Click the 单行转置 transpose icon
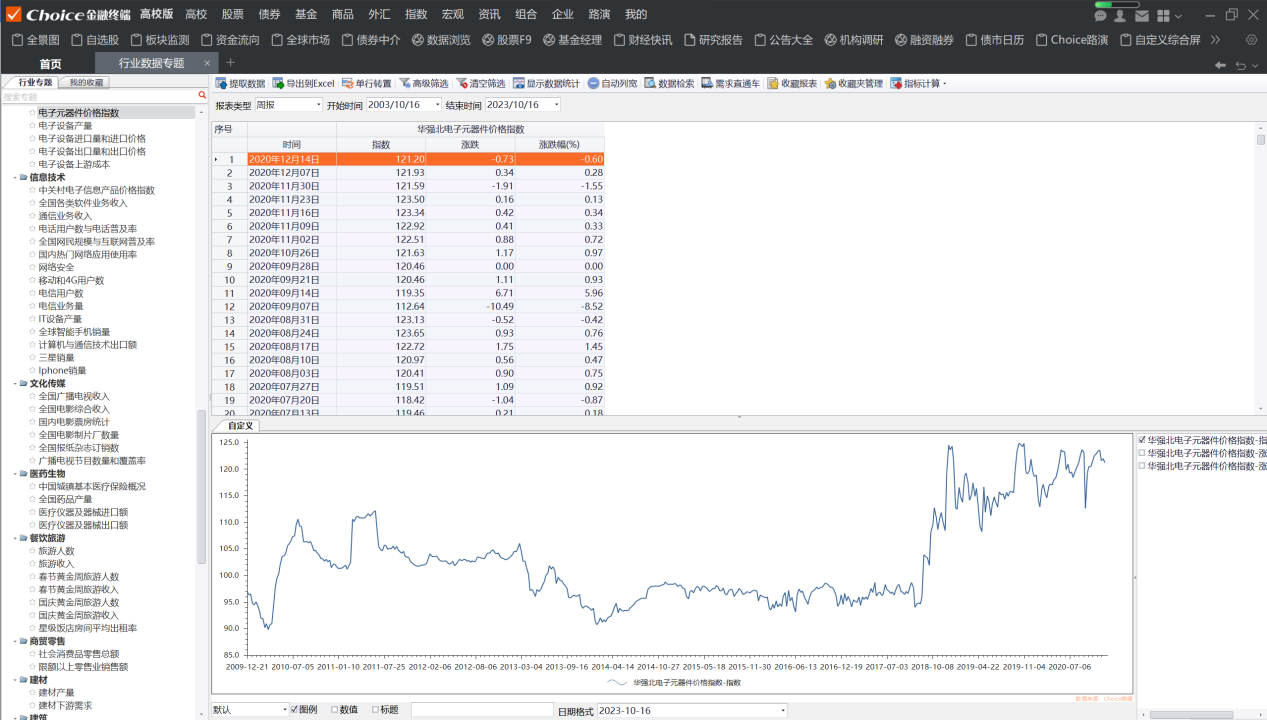This screenshot has width=1267, height=720. click(x=348, y=84)
